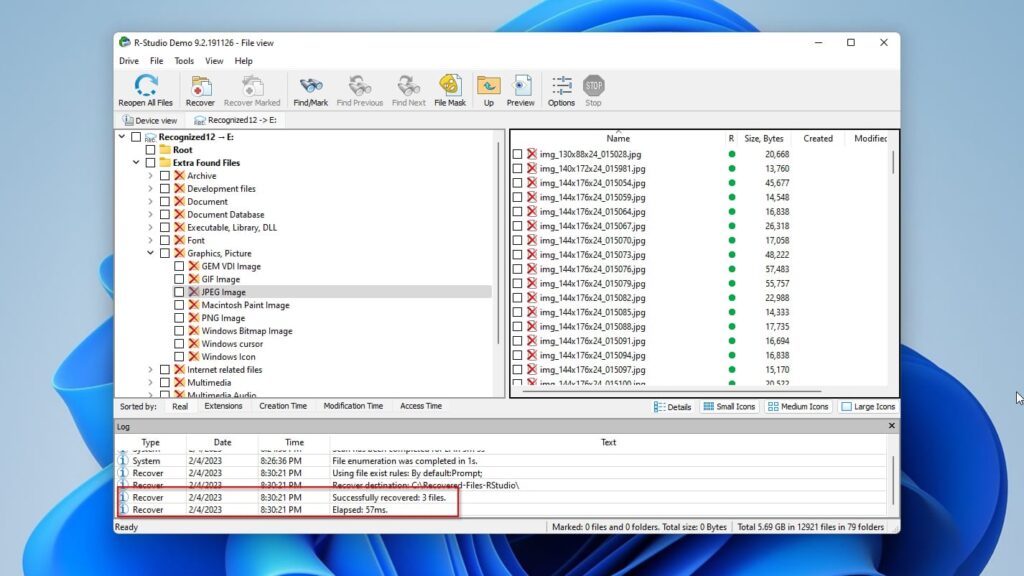Expand the Internet related files node
The width and height of the screenshot is (1024, 576).
(150, 370)
